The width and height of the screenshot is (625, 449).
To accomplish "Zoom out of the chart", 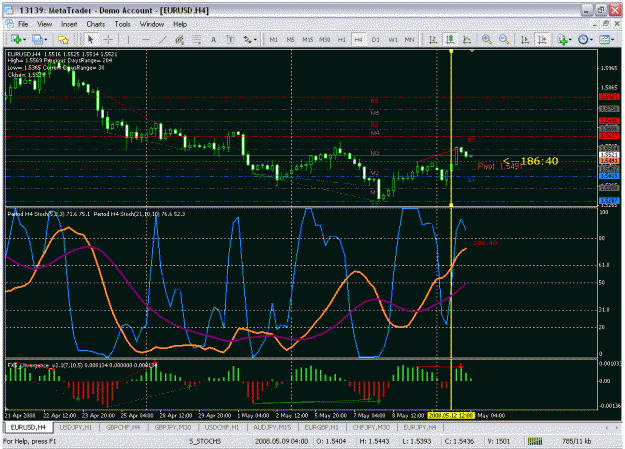I will coord(503,39).
